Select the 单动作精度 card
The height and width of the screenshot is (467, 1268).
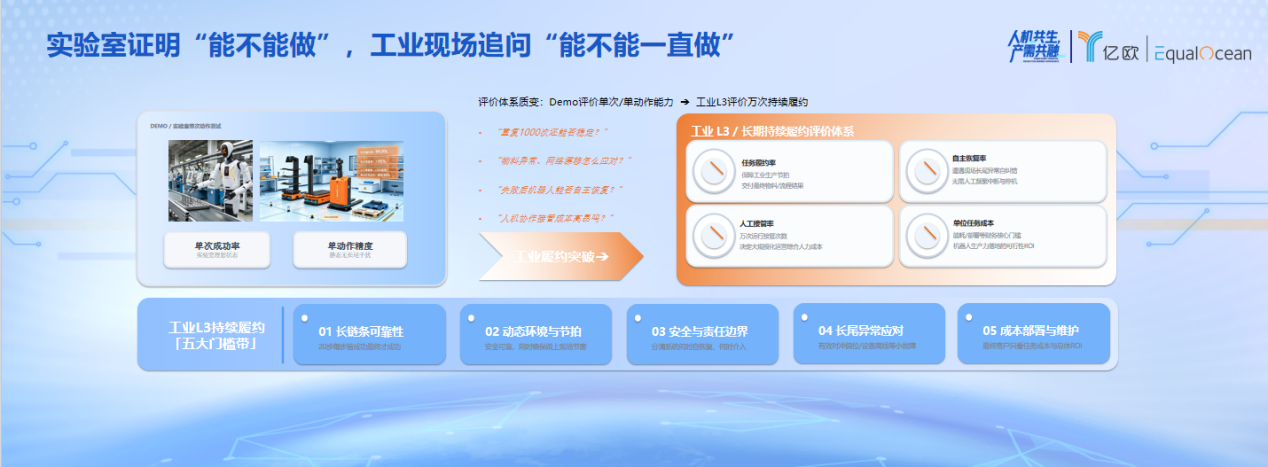click(x=349, y=249)
